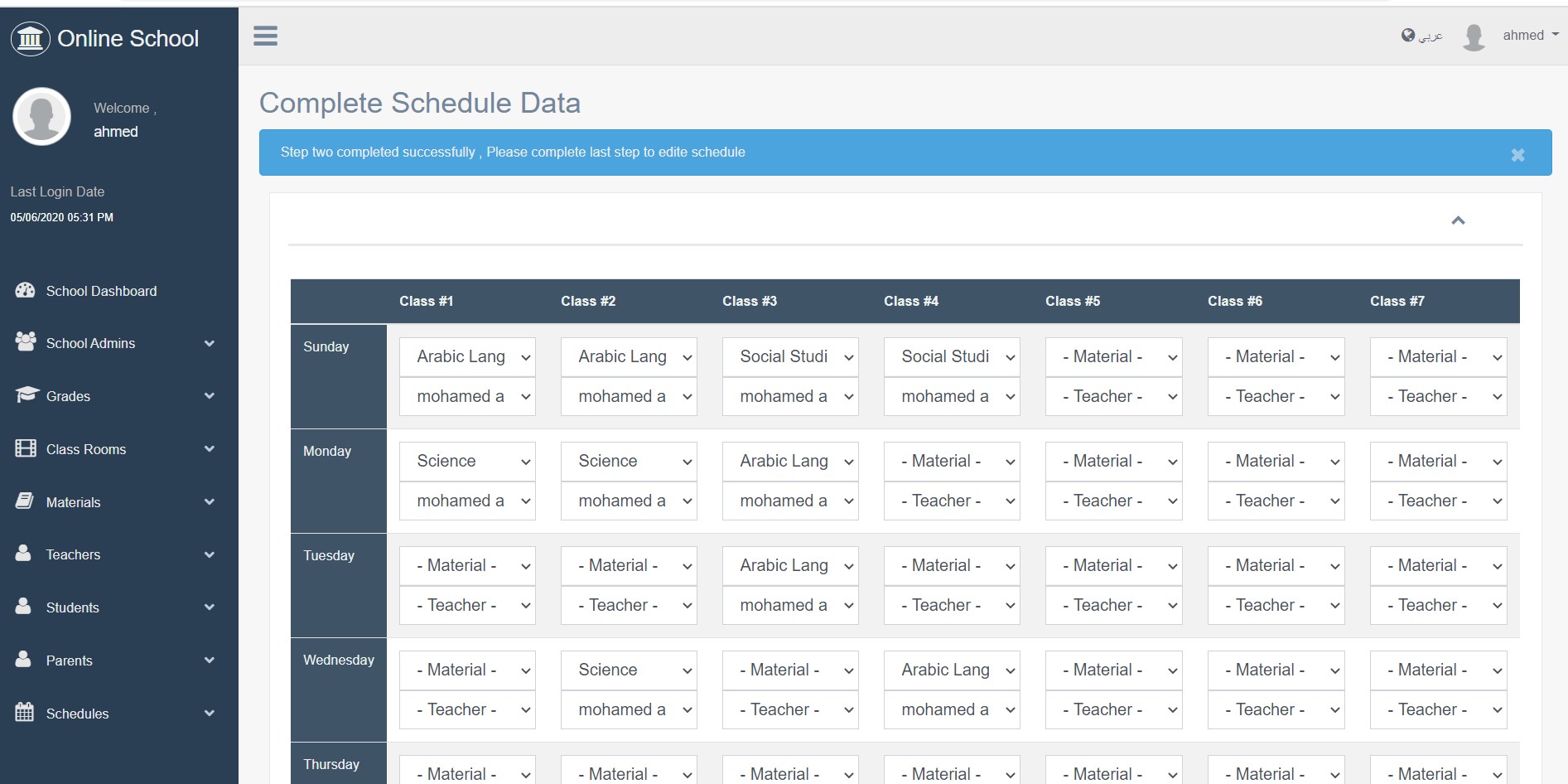Image resolution: width=1568 pixels, height=784 pixels.
Task: Click the Online School logo icon
Action: click(30, 39)
